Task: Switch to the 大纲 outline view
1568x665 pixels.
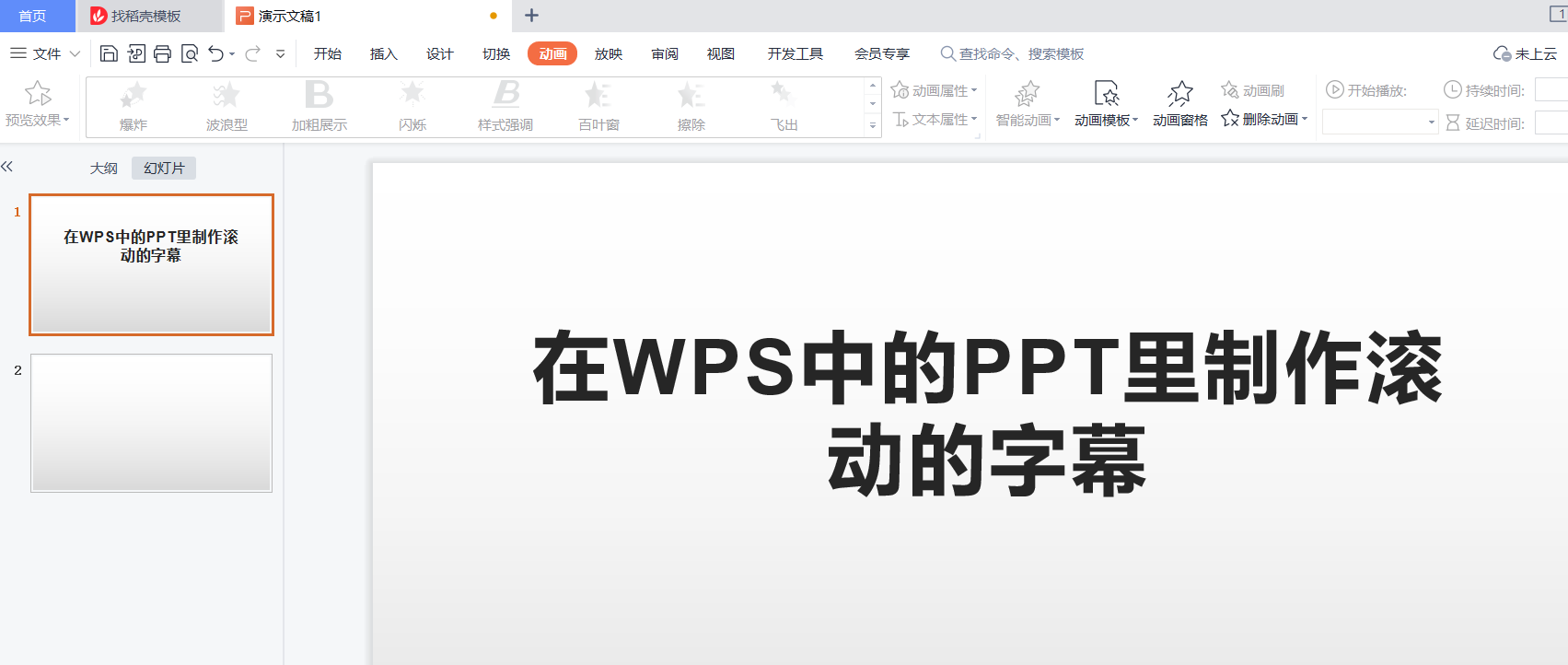Action: (104, 168)
